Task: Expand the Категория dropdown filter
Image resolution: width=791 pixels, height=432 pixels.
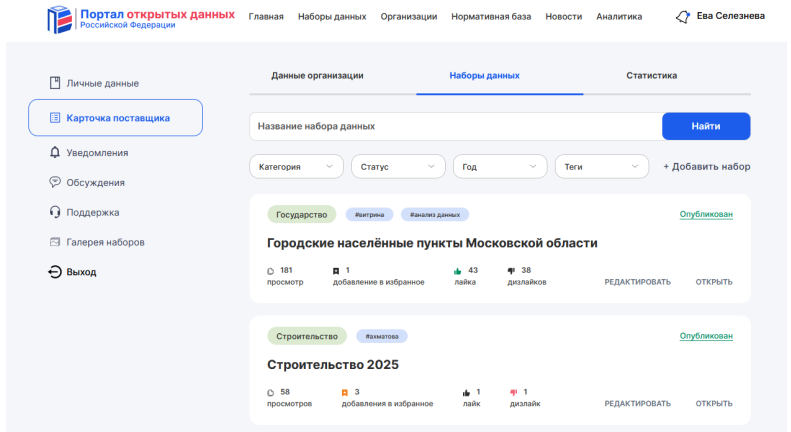Action: click(x=296, y=167)
